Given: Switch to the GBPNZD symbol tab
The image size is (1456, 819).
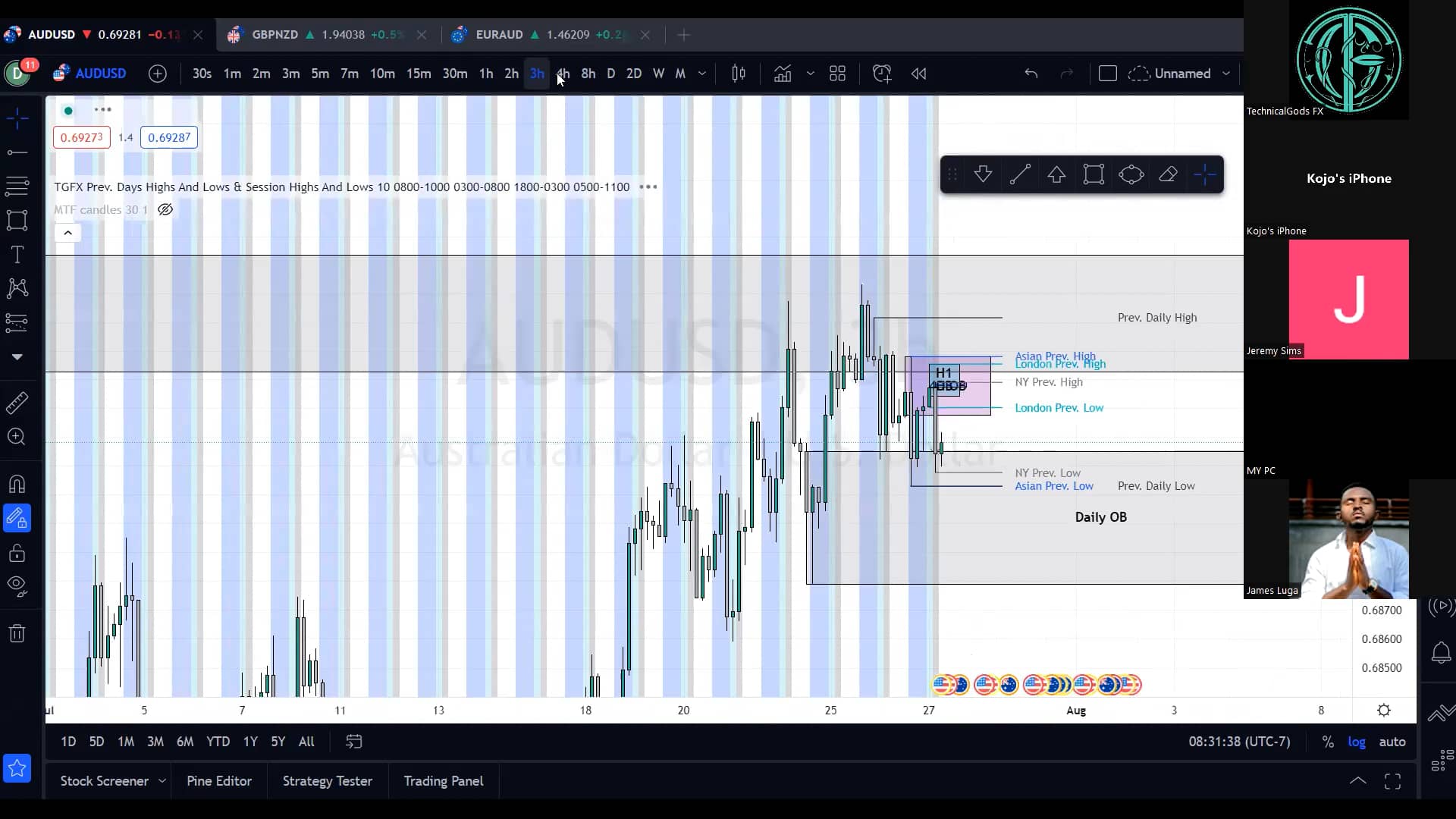Looking at the screenshot, I should click(275, 35).
